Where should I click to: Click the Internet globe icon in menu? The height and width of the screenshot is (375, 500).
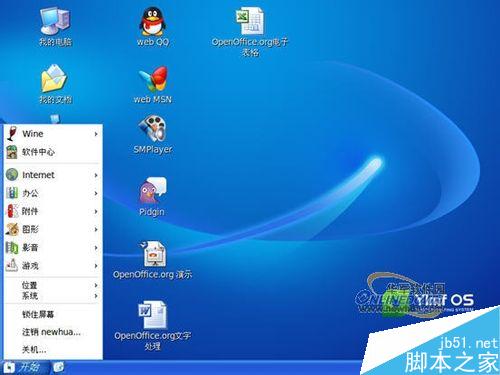click(x=12, y=175)
